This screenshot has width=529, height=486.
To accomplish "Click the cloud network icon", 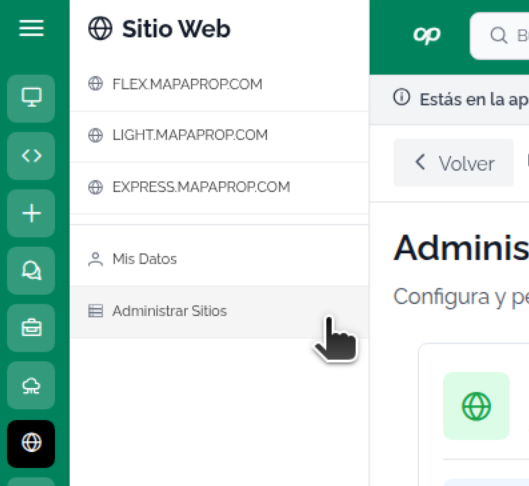I will coord(31,385).
